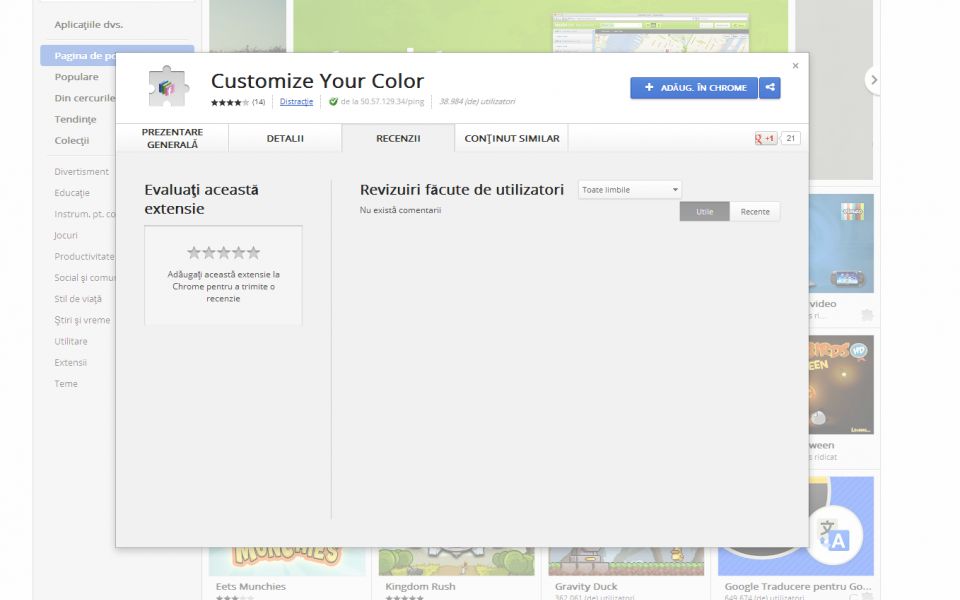This screenshot has height=600, width=960.
Task: Open the Distracție category link
Action: point(296,102)
